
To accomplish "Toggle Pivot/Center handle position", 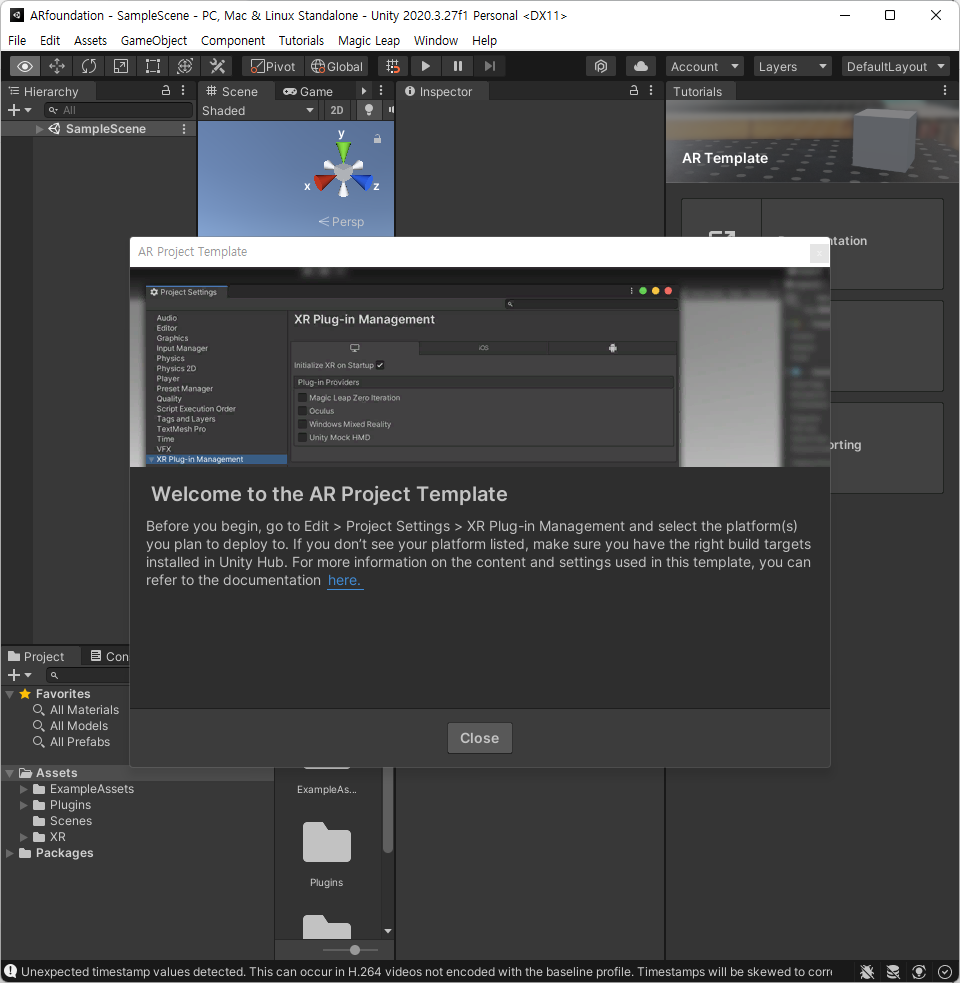I will (x=273, y=66).
